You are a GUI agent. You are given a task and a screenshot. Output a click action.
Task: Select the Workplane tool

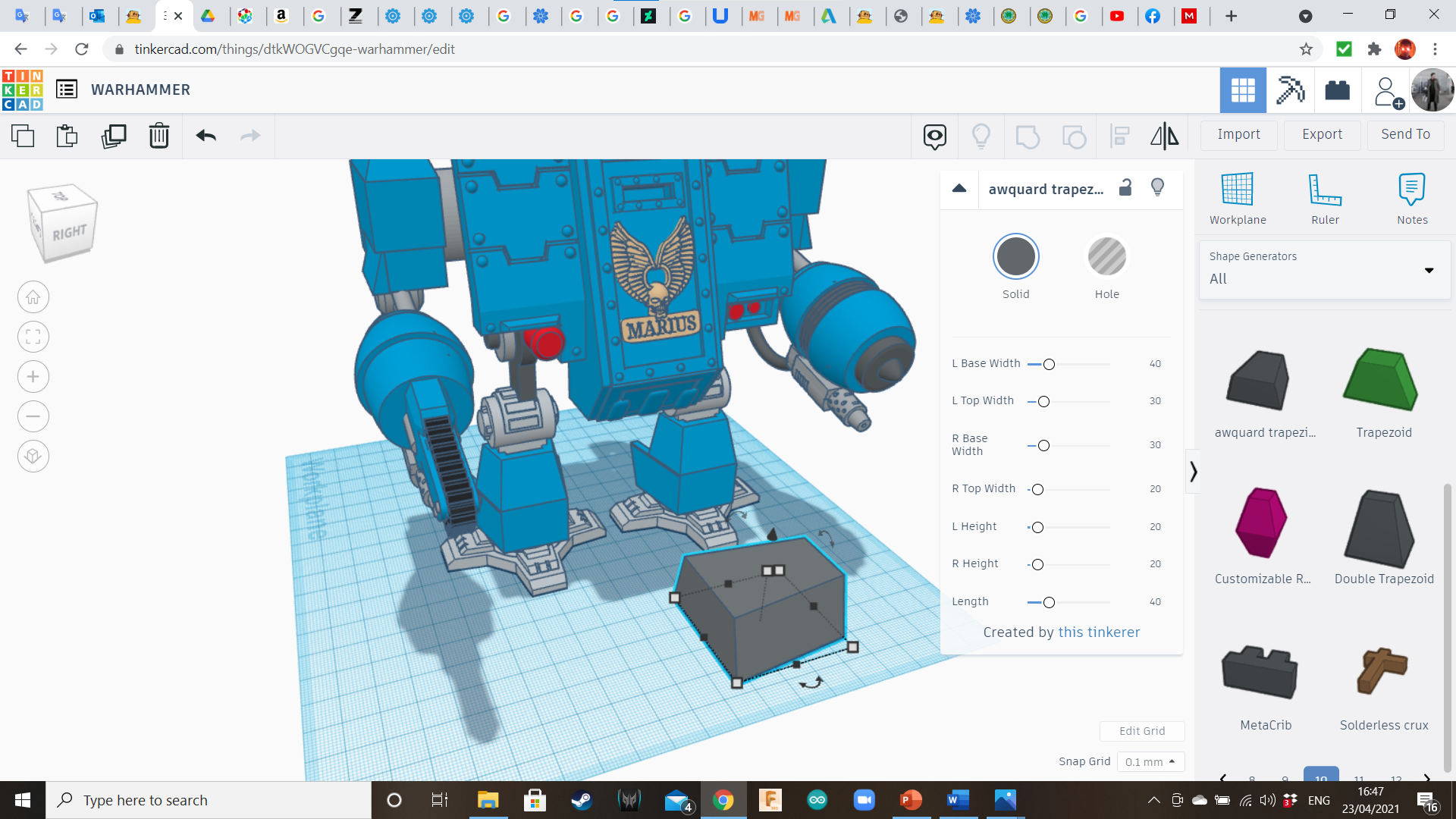click(1238, 199)
